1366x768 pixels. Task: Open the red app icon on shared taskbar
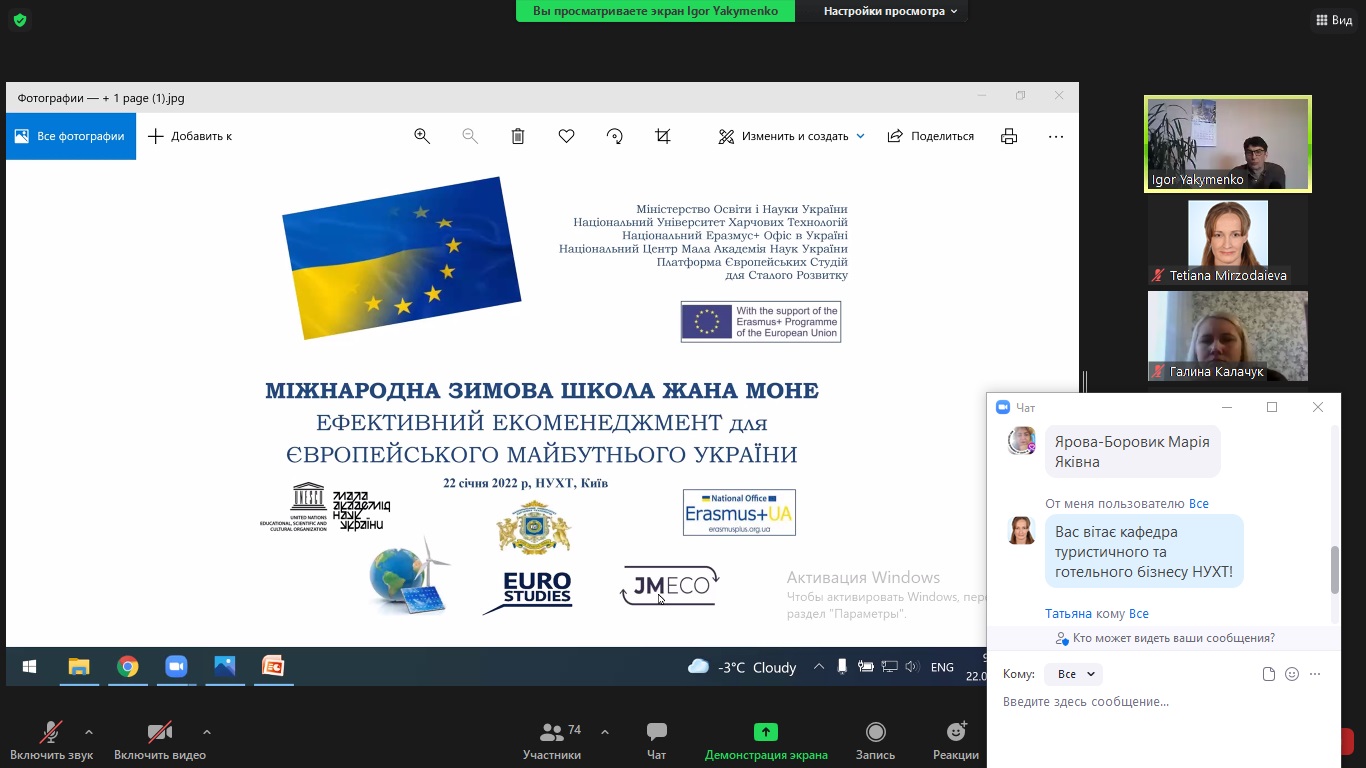(273, 667)
